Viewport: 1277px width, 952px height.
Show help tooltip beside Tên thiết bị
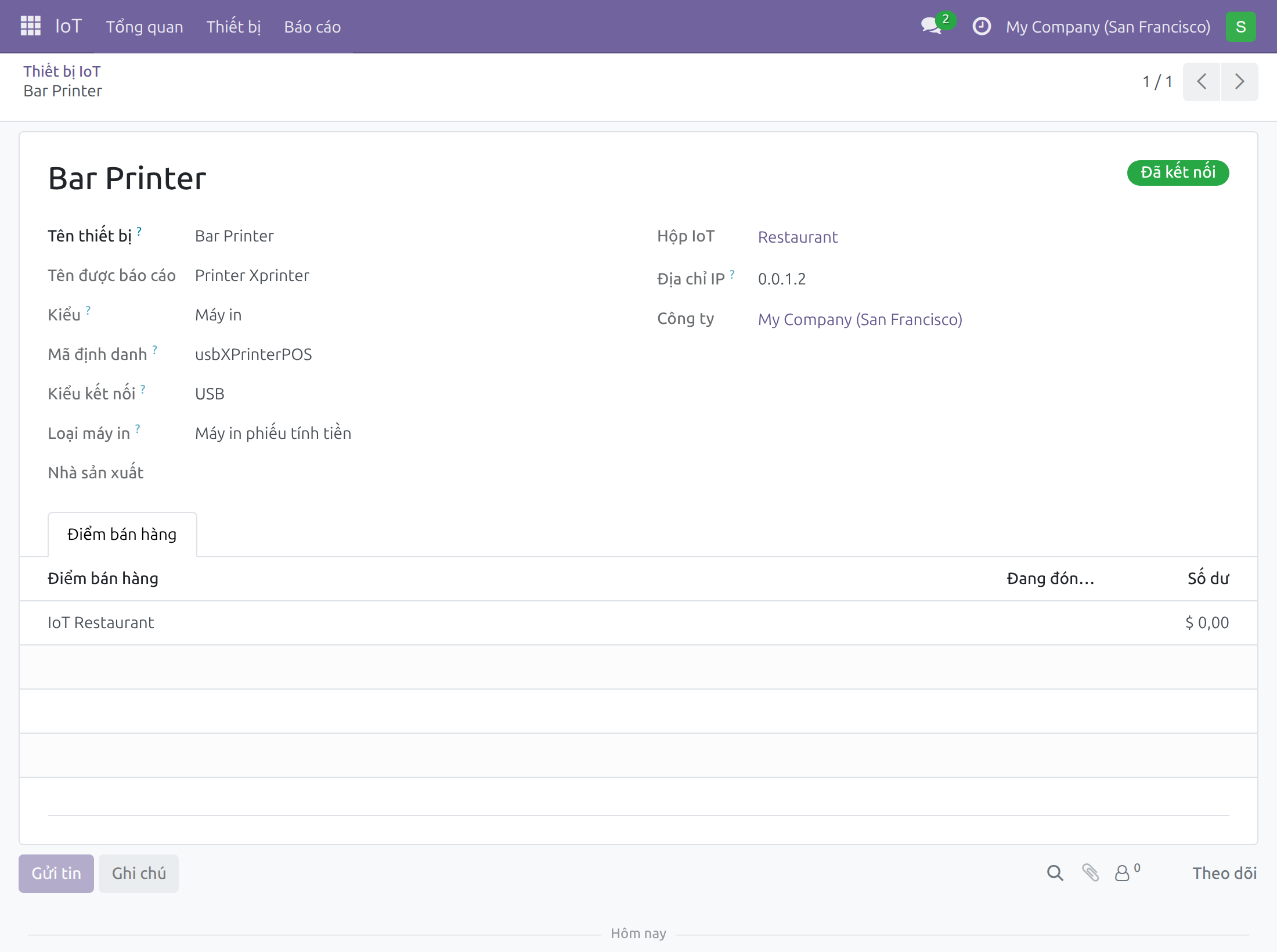(139, 231)
